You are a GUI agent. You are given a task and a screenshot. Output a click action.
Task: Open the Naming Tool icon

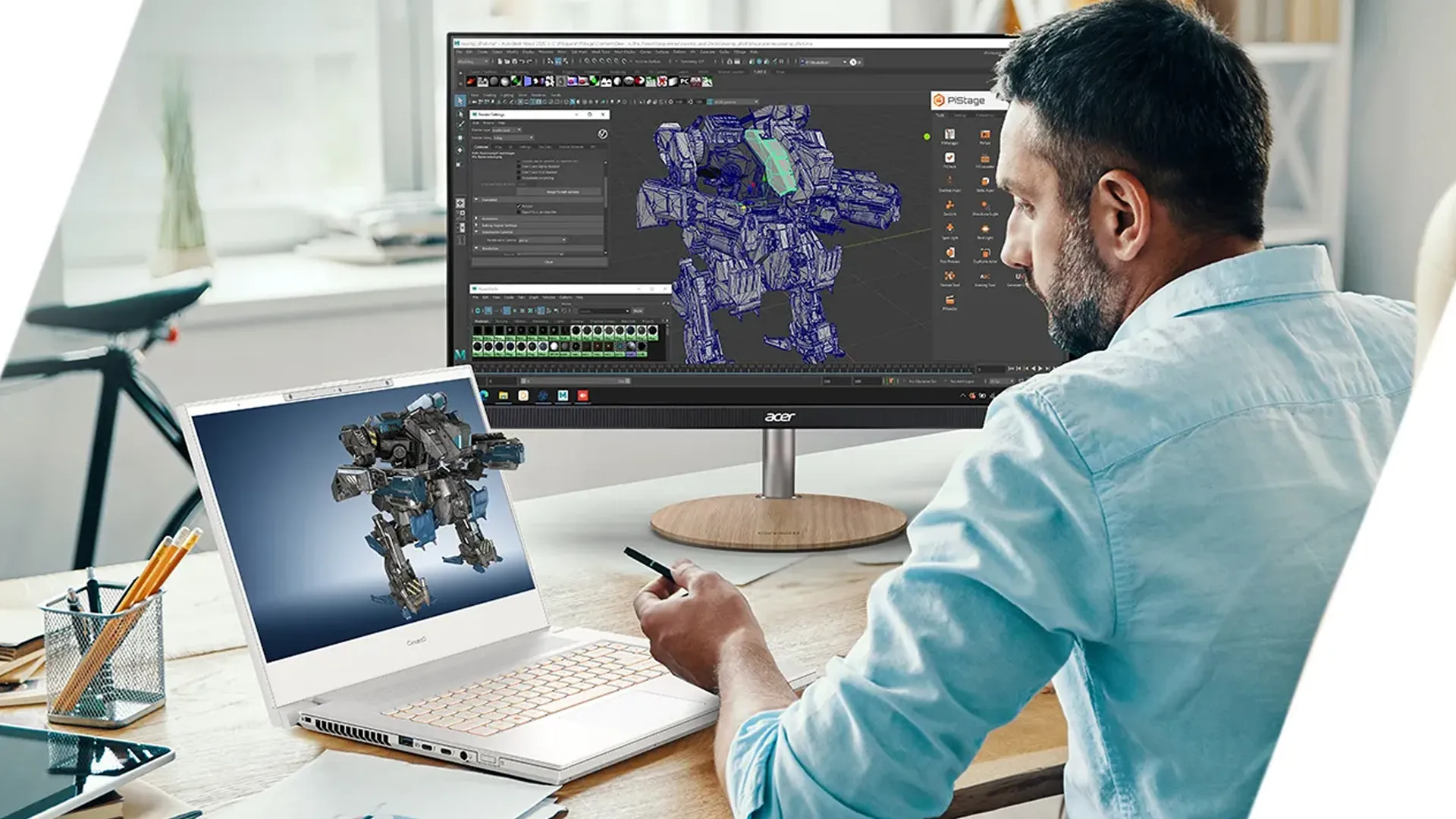(x=984, y=277)
